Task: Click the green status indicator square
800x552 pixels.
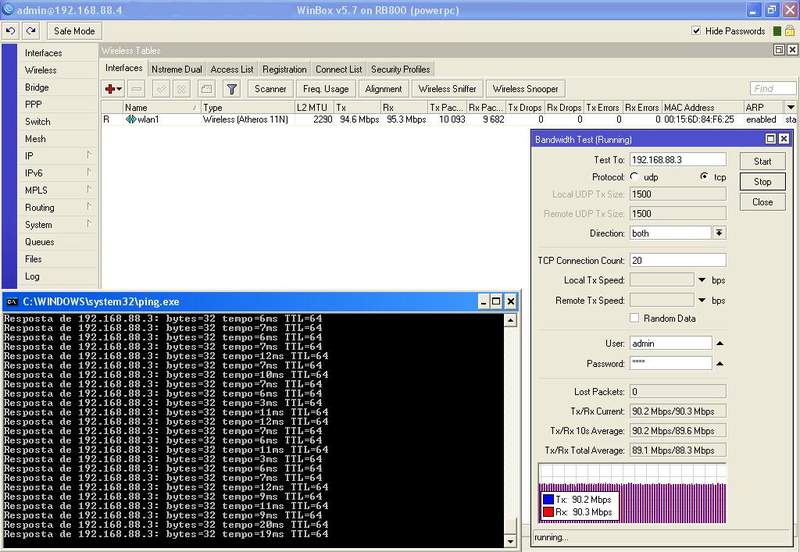Action: click(777, 31)
